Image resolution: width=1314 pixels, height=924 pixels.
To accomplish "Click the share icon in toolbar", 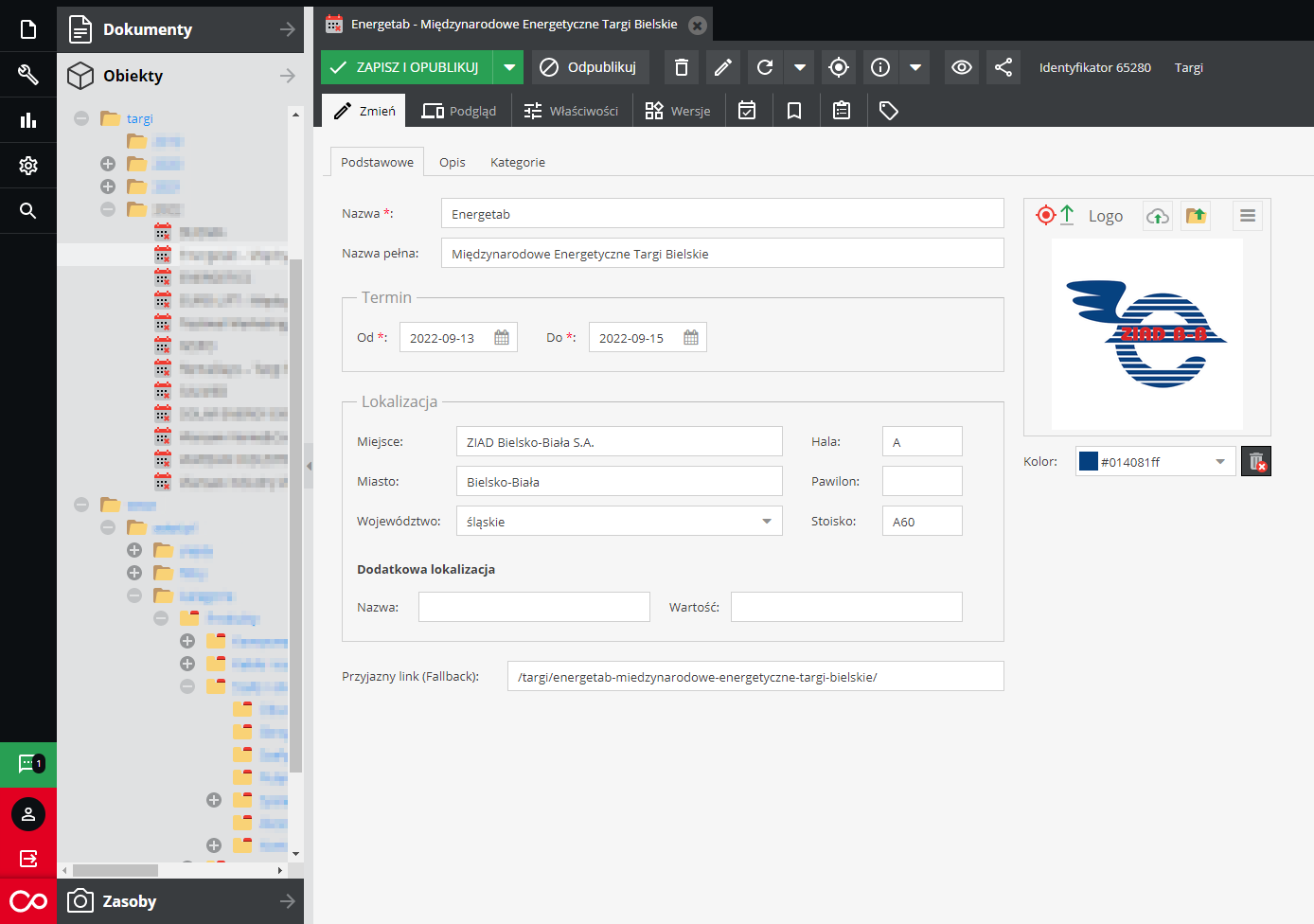I will coord(1003,67).
